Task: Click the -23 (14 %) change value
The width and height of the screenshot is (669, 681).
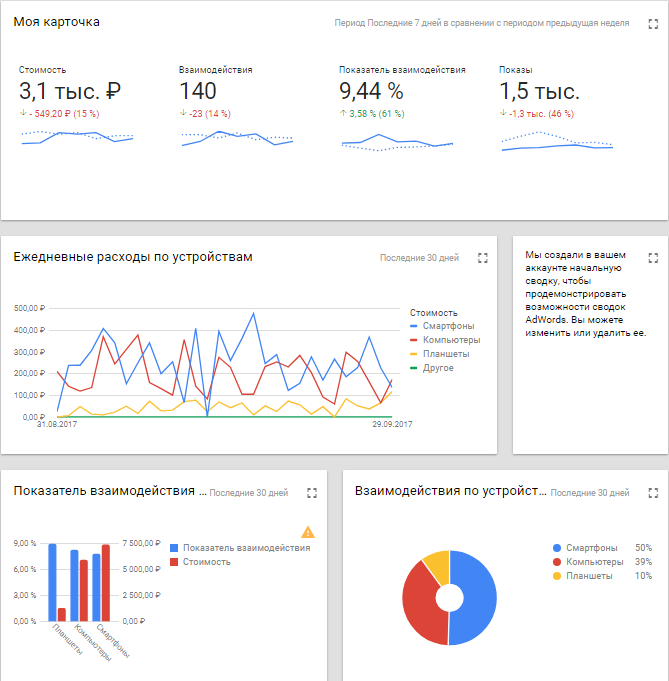Action: tap(210, 114)
